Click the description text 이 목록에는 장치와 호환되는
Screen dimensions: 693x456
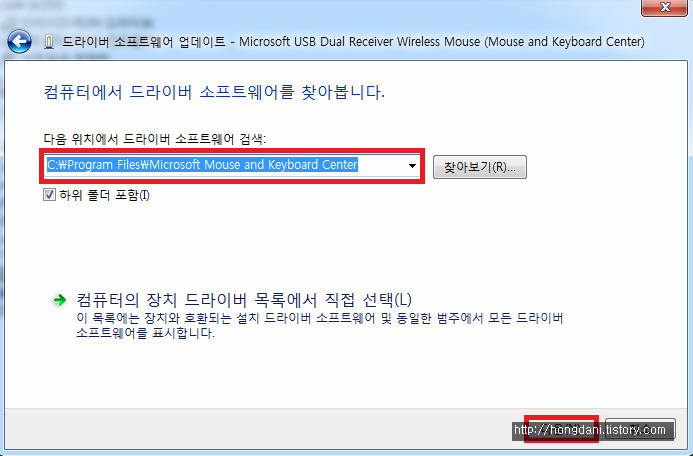coord(320,326)
